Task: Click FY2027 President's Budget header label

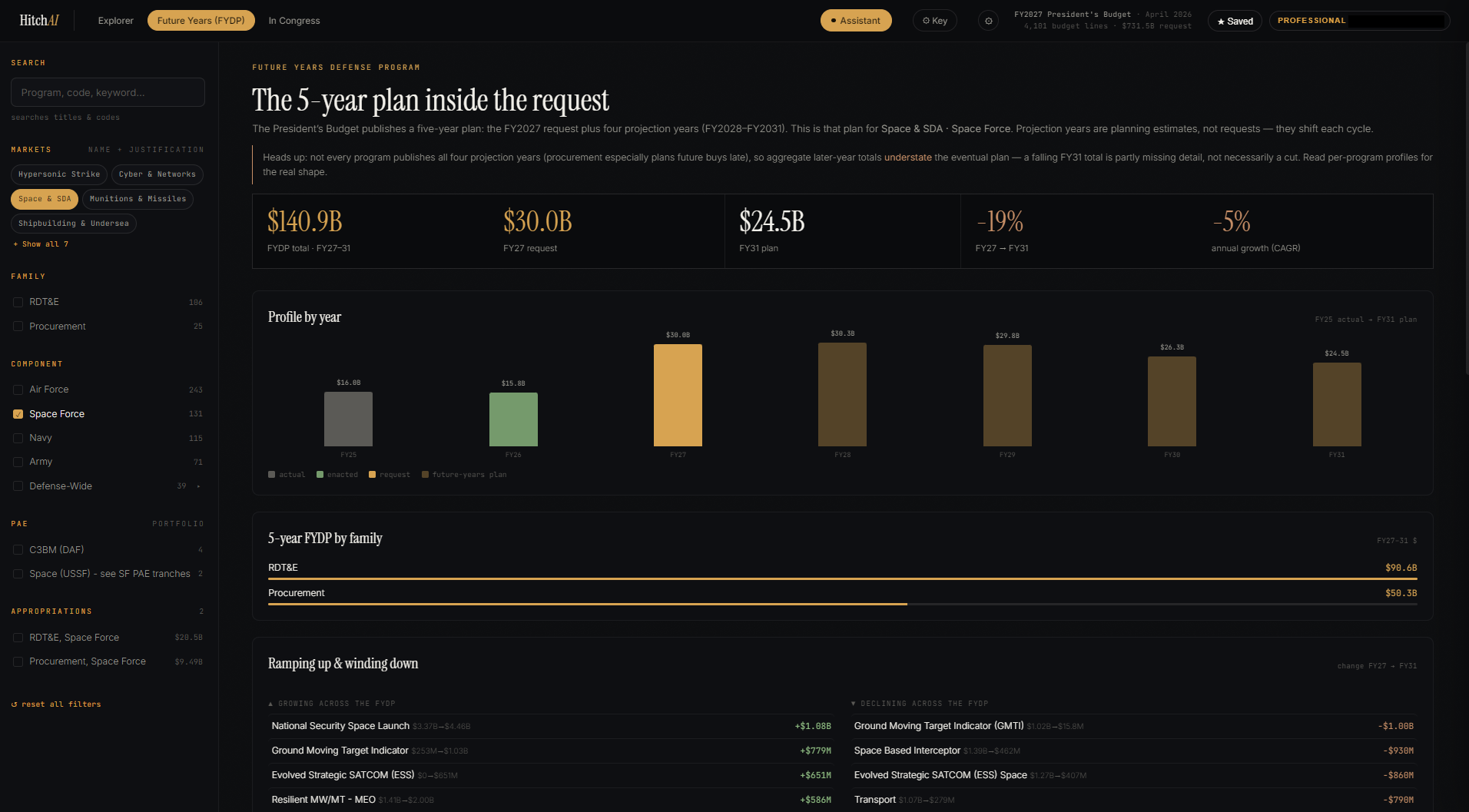Action: coord(1073,15)
